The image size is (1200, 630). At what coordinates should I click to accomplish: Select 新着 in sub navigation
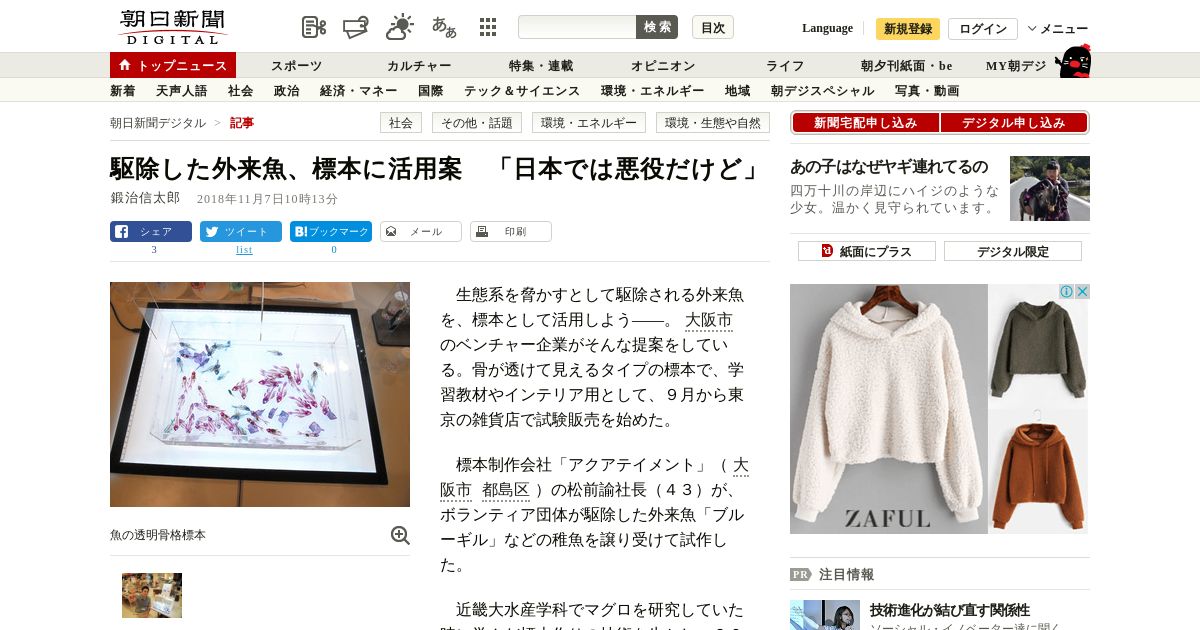(x=123, y=91)
